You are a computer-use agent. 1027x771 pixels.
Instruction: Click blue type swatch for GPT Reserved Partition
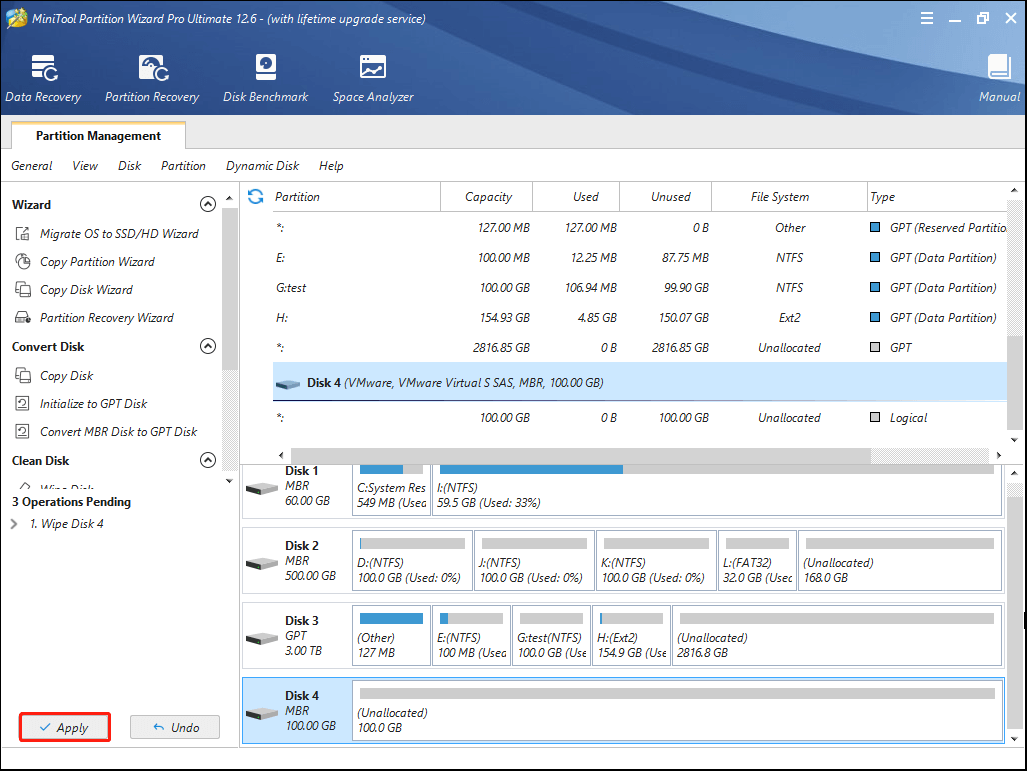coord(874,227)
